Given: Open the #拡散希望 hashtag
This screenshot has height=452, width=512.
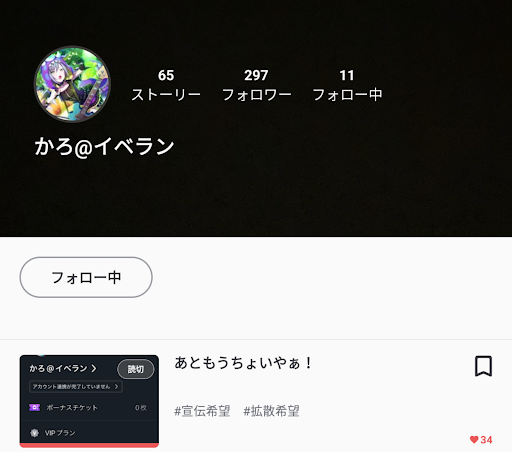Looking at the screenshot, I should pyautogui.click(x=271, y=411).
